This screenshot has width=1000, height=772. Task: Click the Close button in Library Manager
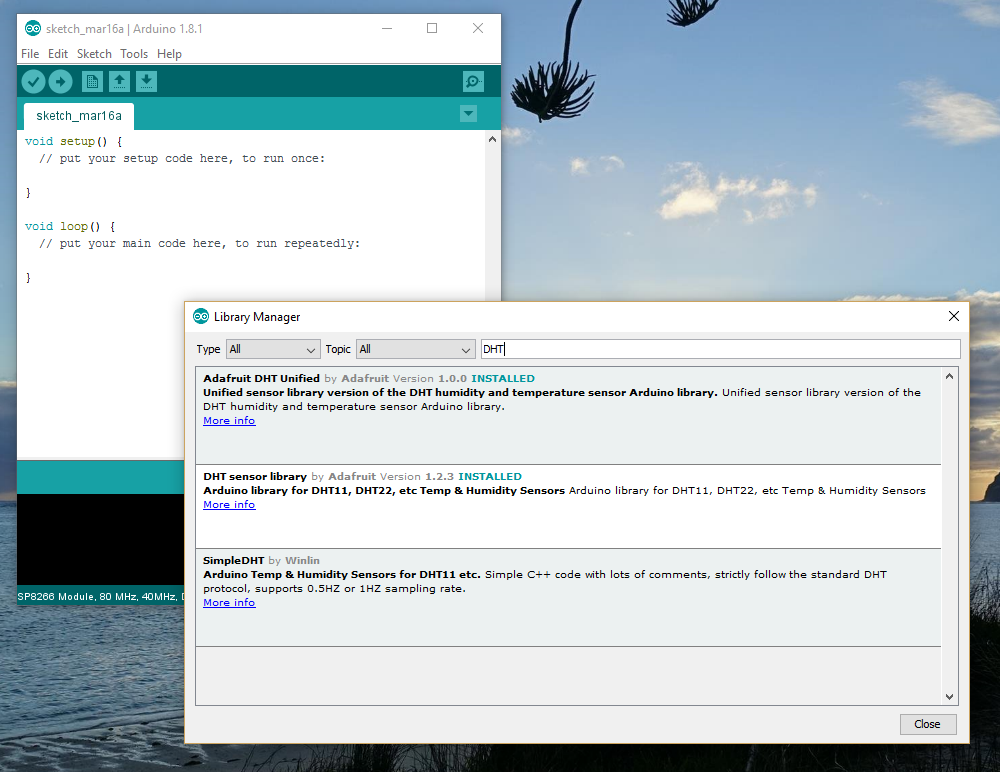point(927,724)
